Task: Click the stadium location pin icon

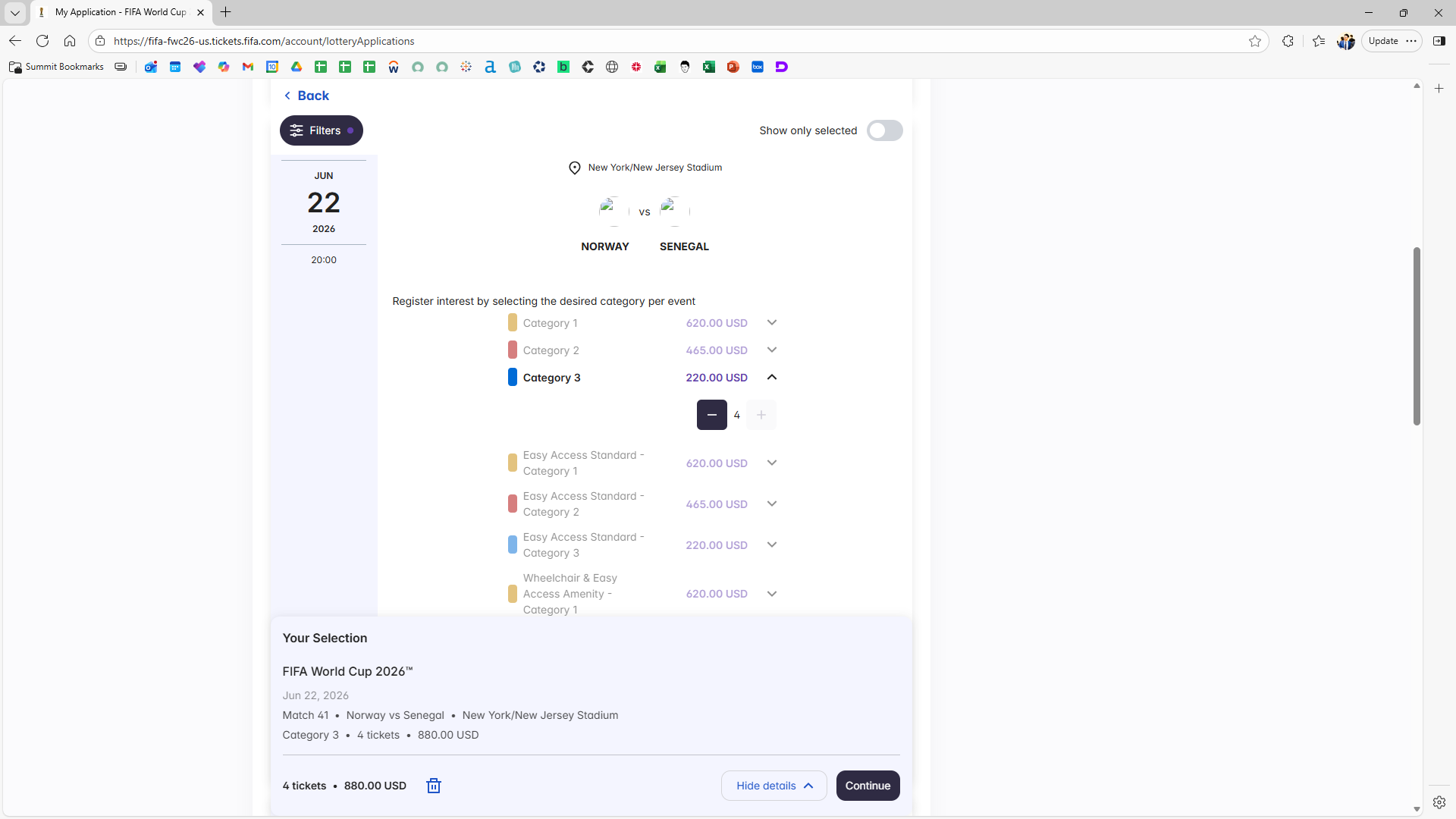Action: [575, 168]
